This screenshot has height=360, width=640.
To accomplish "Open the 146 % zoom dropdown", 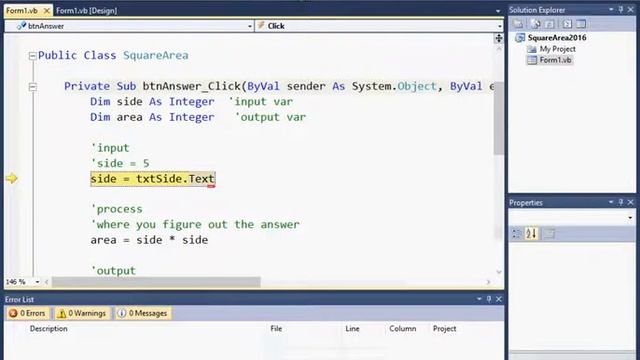I will (x=37, y=282).
